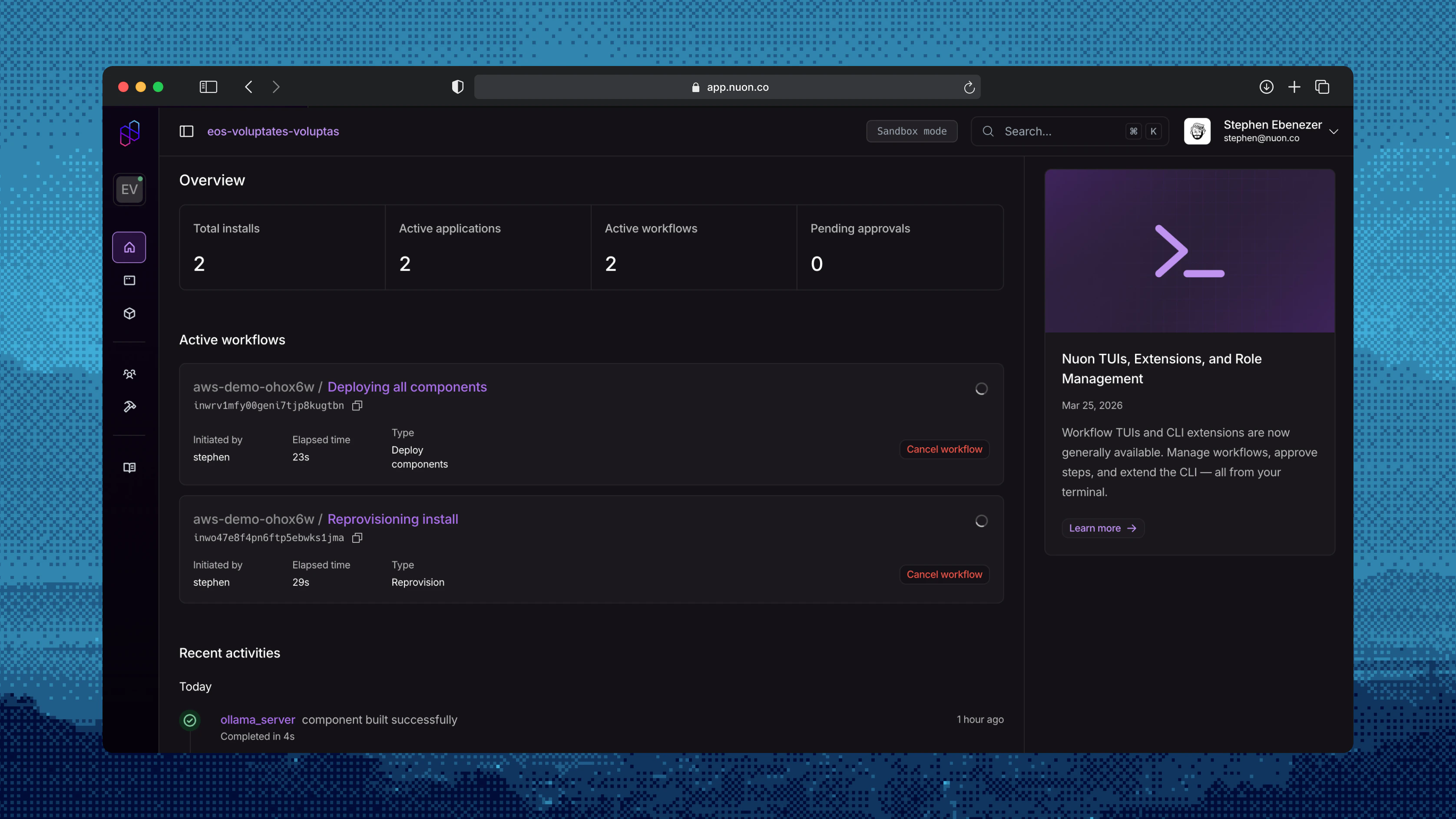1456x819 pixels.
Task: Open the documentation book icon in sidebar
Action: coord(129,467)
